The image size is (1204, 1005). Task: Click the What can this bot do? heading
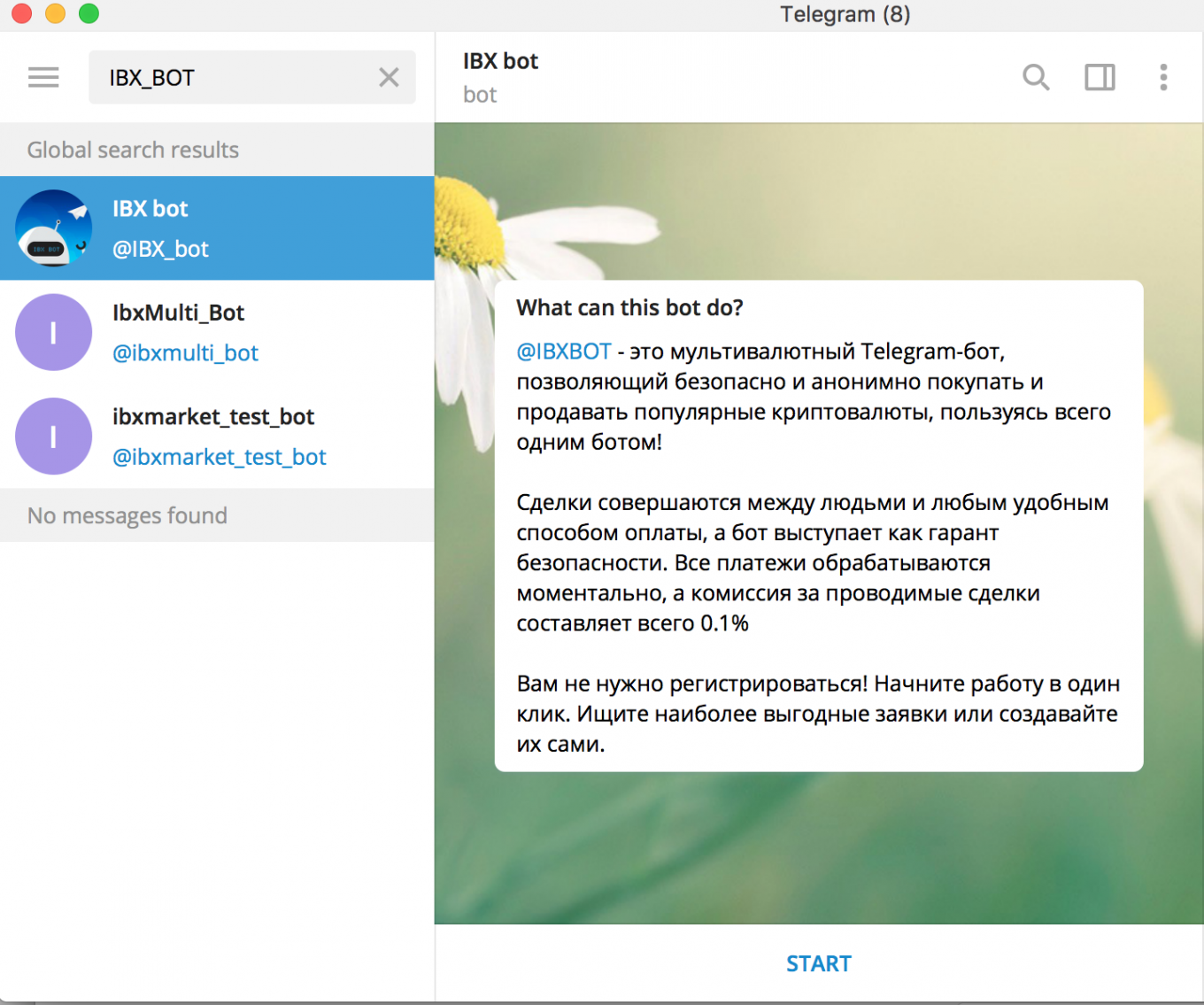629,307
